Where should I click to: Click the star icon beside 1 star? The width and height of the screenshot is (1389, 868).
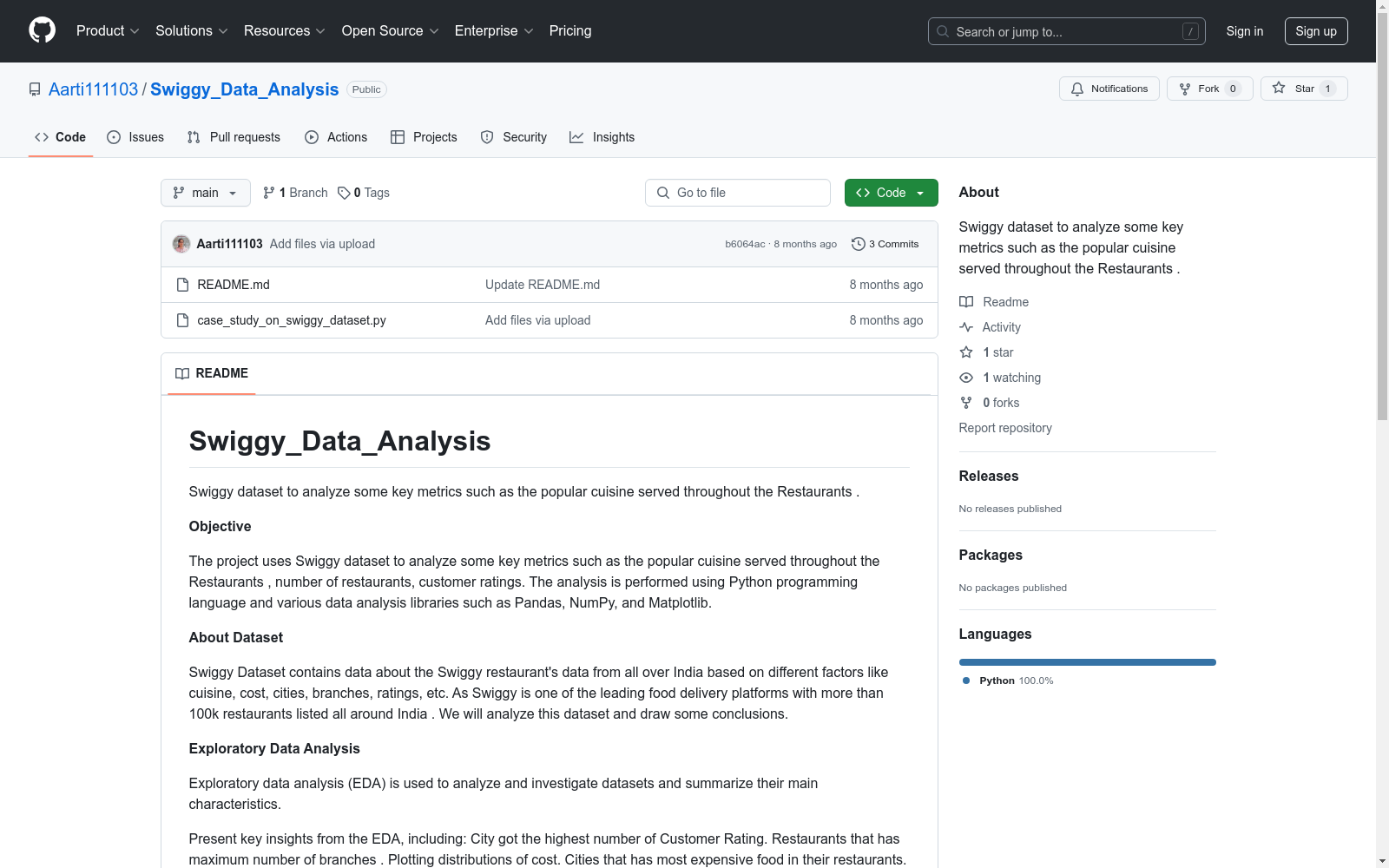[x=966, y=352]
